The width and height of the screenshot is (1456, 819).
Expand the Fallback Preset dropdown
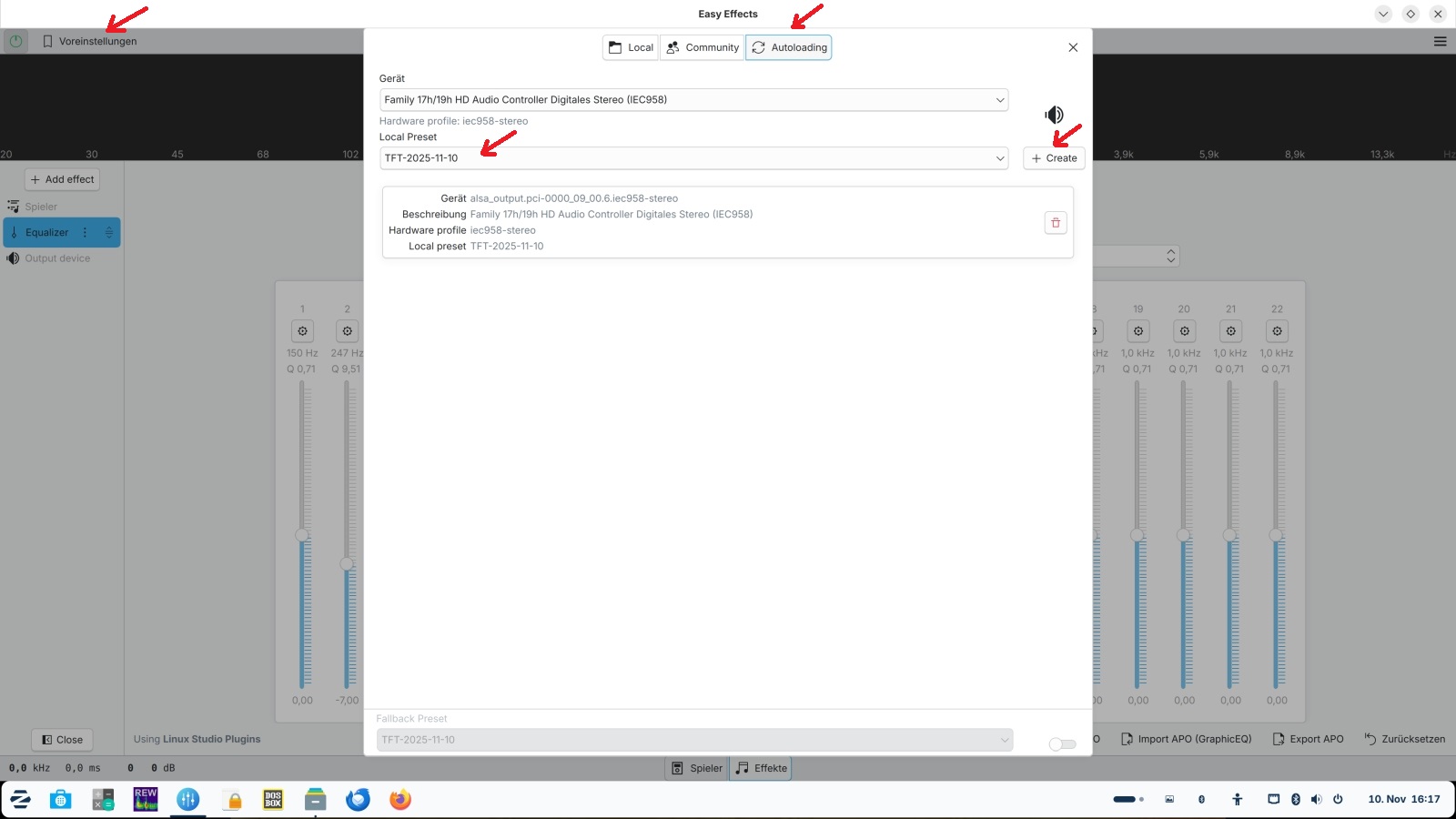[694, 740]
